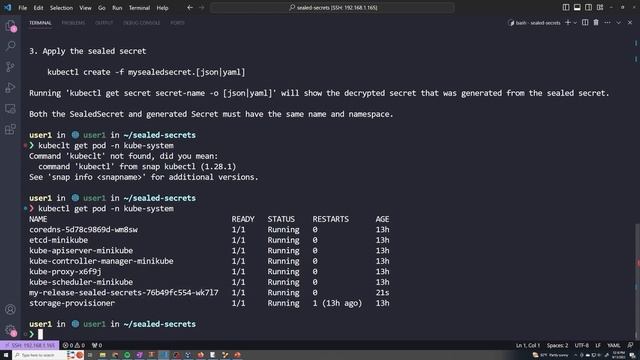This screenshot has height=360, width=640.
Task: Open the bash - sealed-secrets terminal selector
Action: (x=534, y=23)
